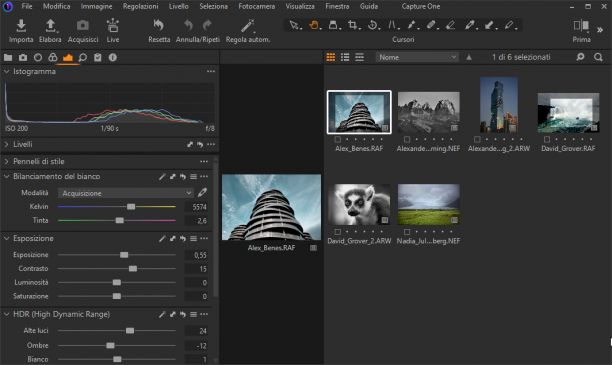Toggle checkbox under Alexande...g_2.ARW thumbnail

pos(477,139)
